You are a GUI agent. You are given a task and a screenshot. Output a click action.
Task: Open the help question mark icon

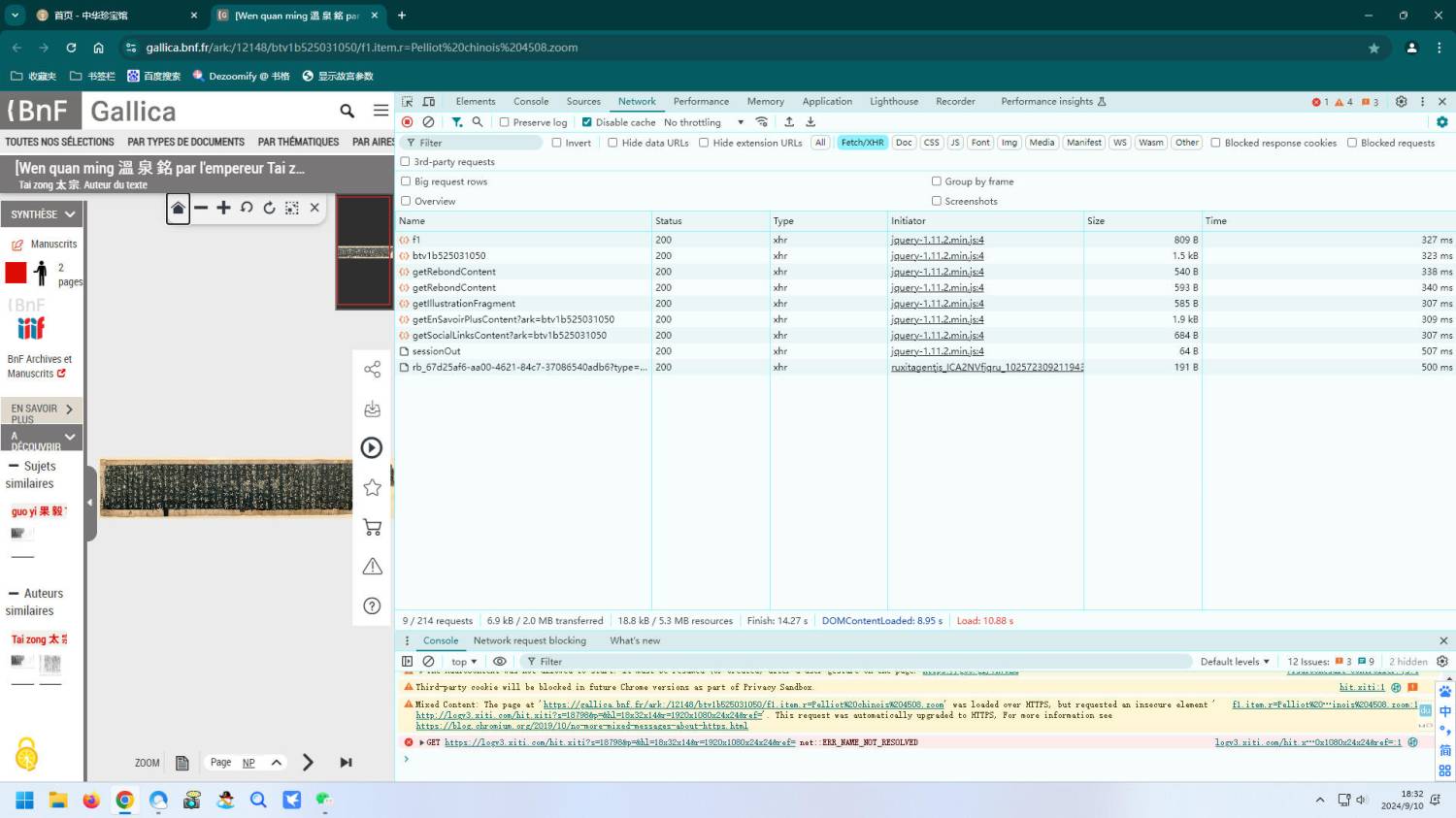coord(372,605)
